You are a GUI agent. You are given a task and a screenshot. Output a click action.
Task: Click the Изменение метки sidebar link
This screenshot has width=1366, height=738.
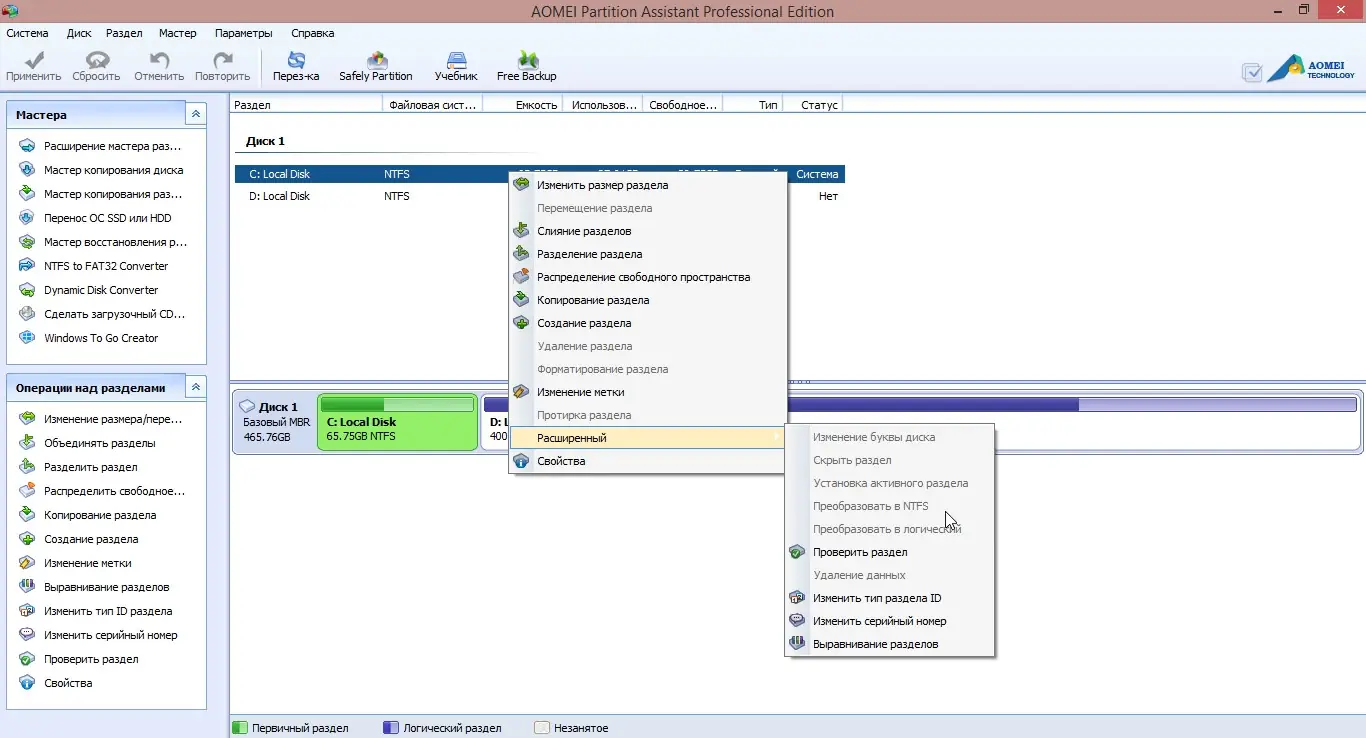[x=88, y=563]
